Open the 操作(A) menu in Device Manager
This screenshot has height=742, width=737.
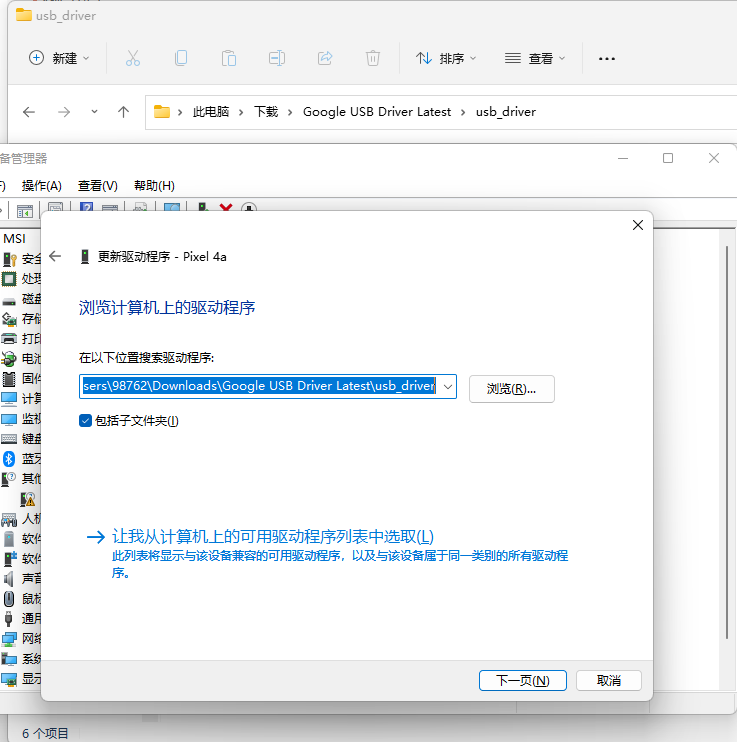[x=42, y=186]
